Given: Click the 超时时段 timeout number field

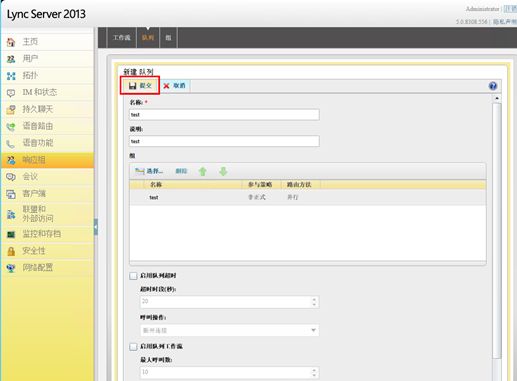Looking at the screenshot, I should point(230,302).
